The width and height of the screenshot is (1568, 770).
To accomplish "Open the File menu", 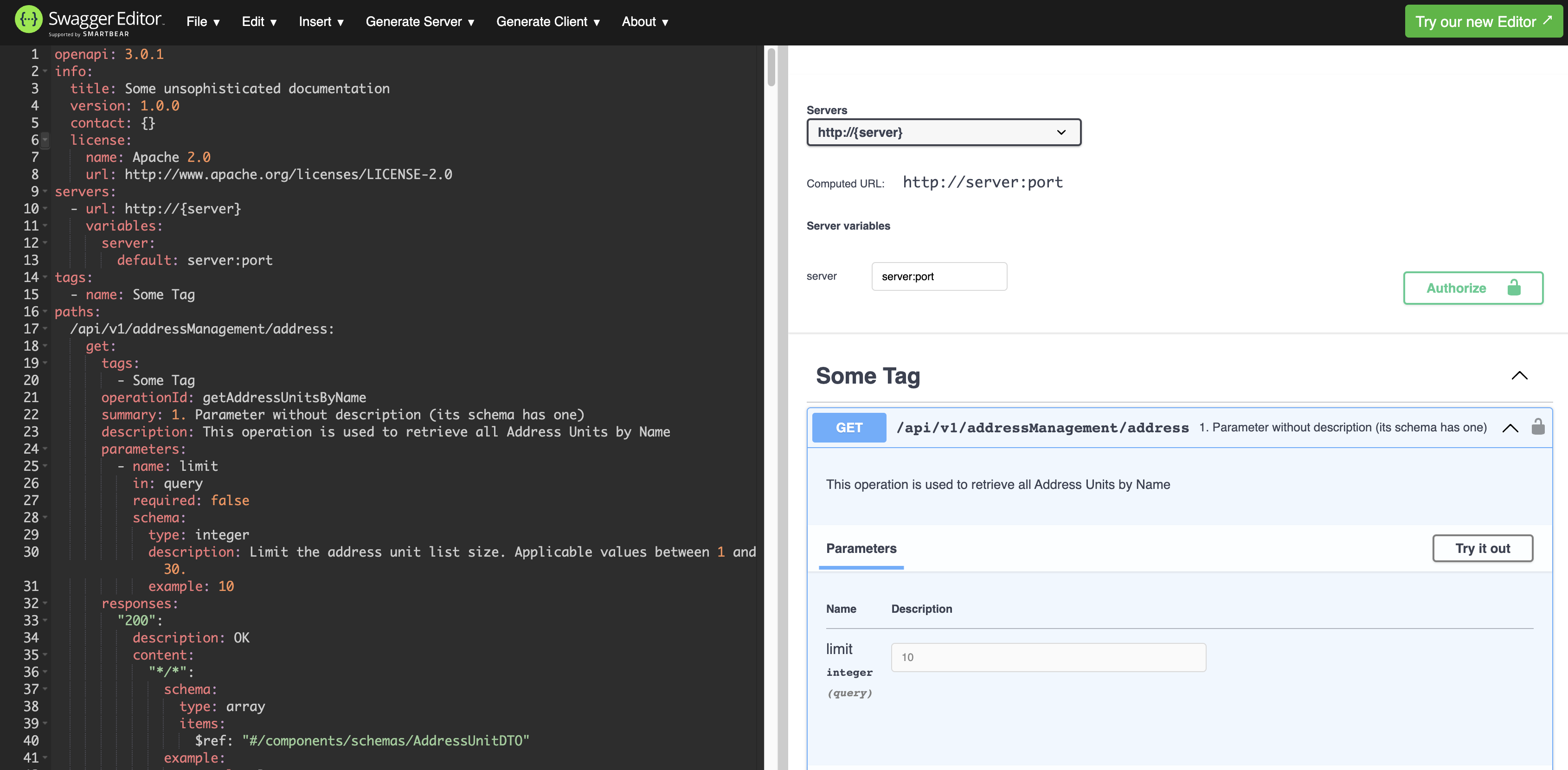I will [x=203, y=22].
